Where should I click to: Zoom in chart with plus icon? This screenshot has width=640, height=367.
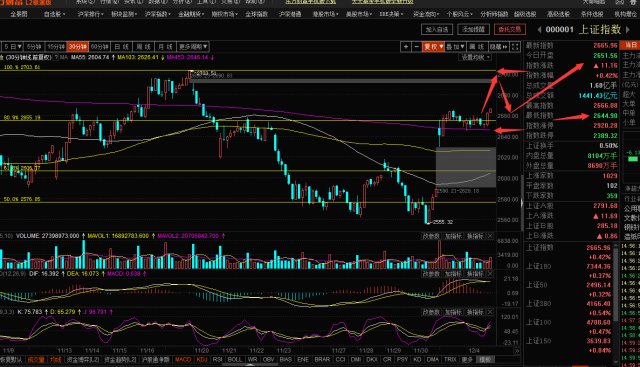[x=406, y=47]
